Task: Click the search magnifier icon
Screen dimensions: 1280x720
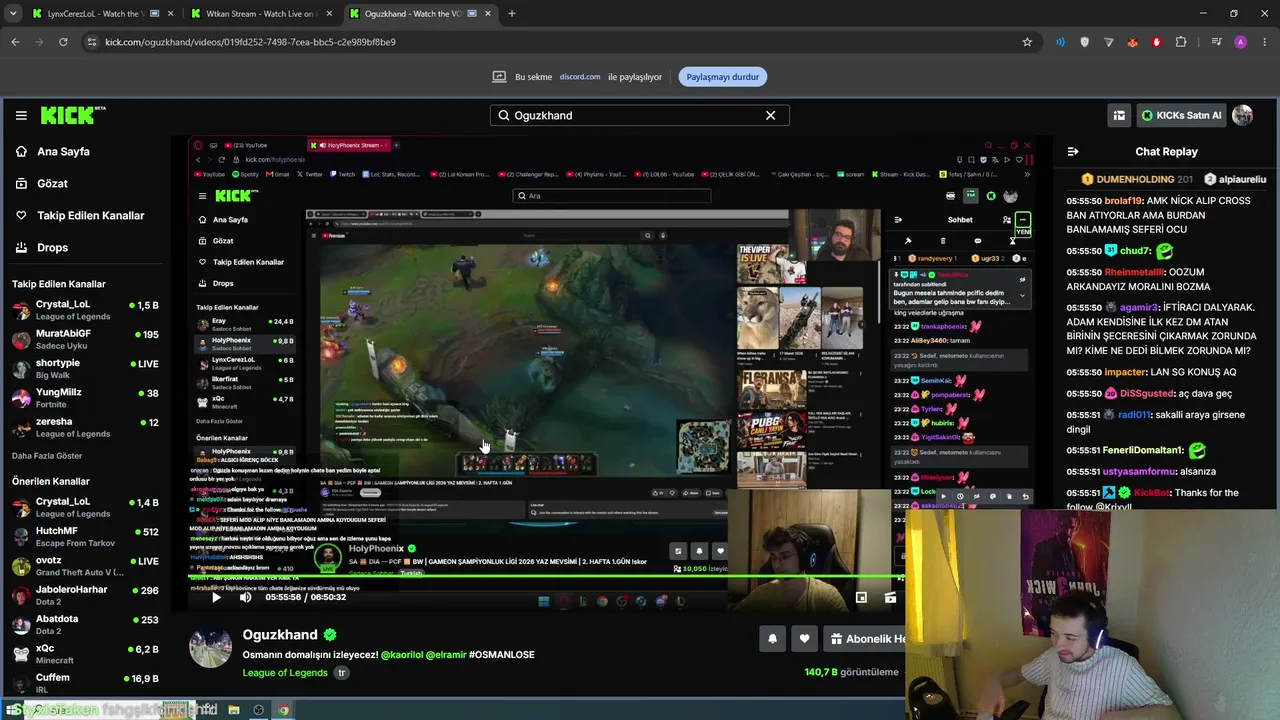Action: point(504,115)
